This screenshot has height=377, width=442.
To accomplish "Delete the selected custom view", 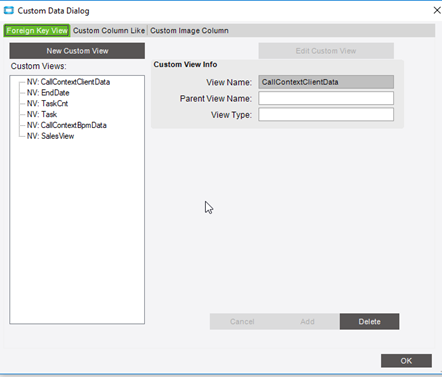I will point(369,322).
